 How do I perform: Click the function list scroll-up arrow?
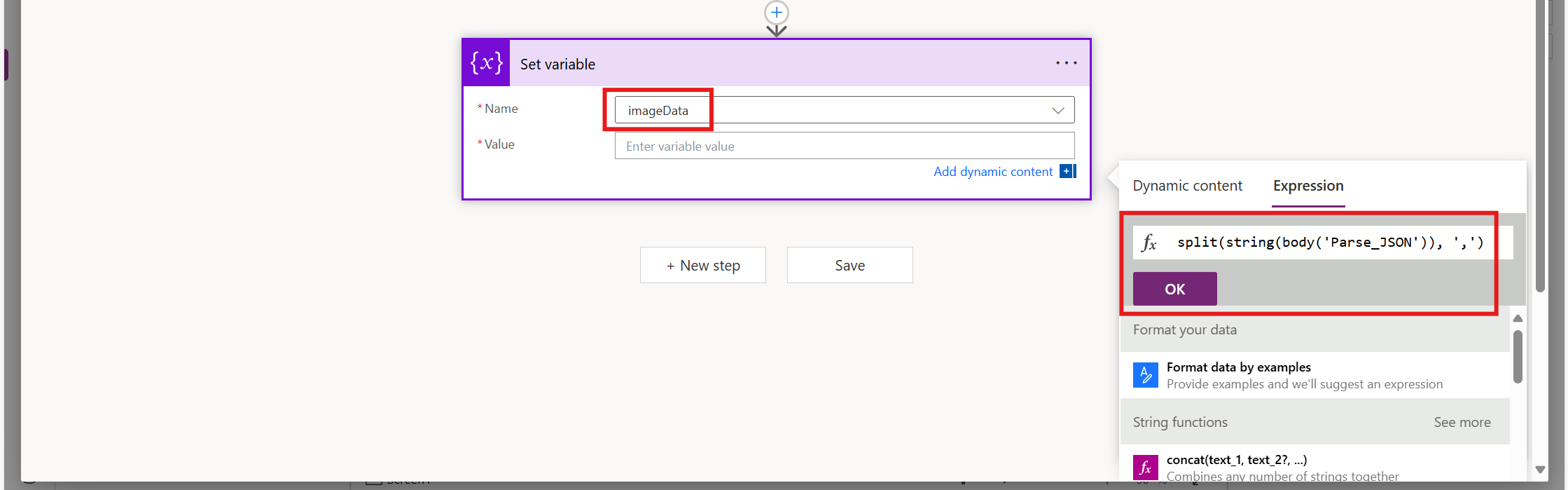(x=1518, y=319)
